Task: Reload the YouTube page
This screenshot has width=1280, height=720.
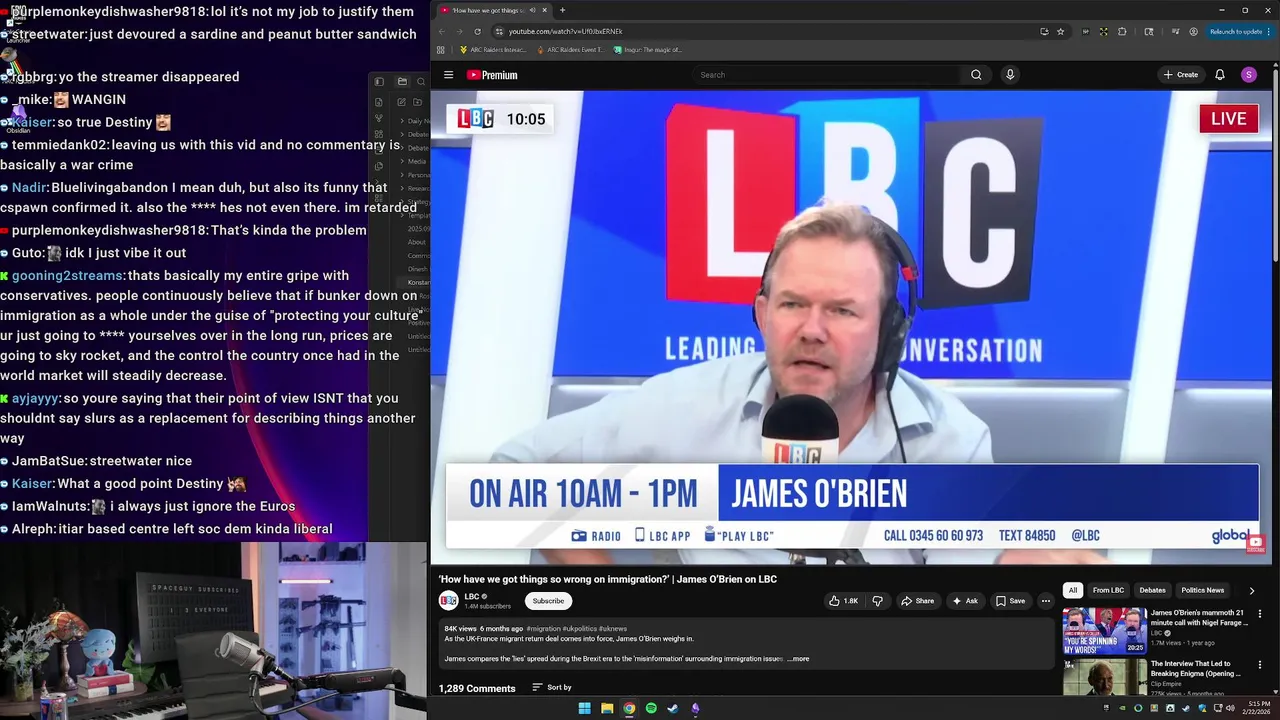Action: click(x=477, y=31)
